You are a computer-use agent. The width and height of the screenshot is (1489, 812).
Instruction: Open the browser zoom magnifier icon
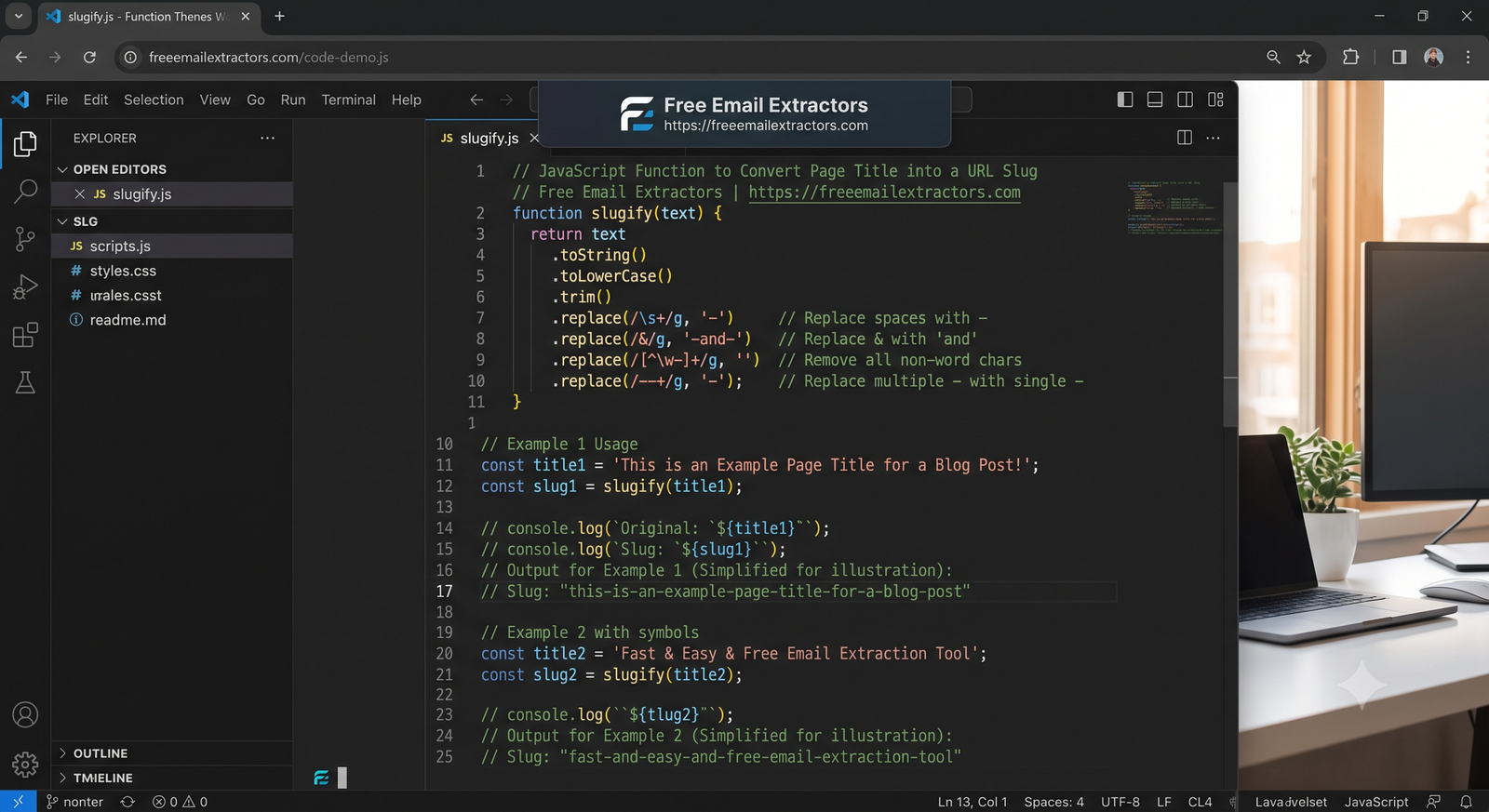click(x=1273, y=58)
